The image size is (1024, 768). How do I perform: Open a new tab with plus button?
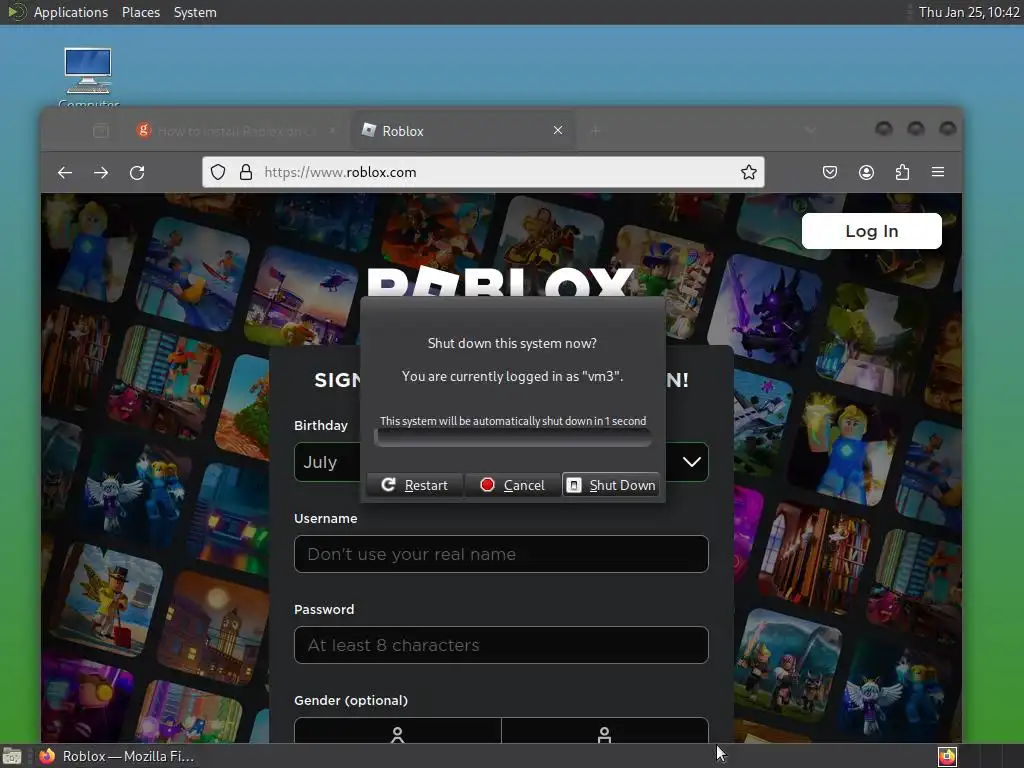(595, 131)
